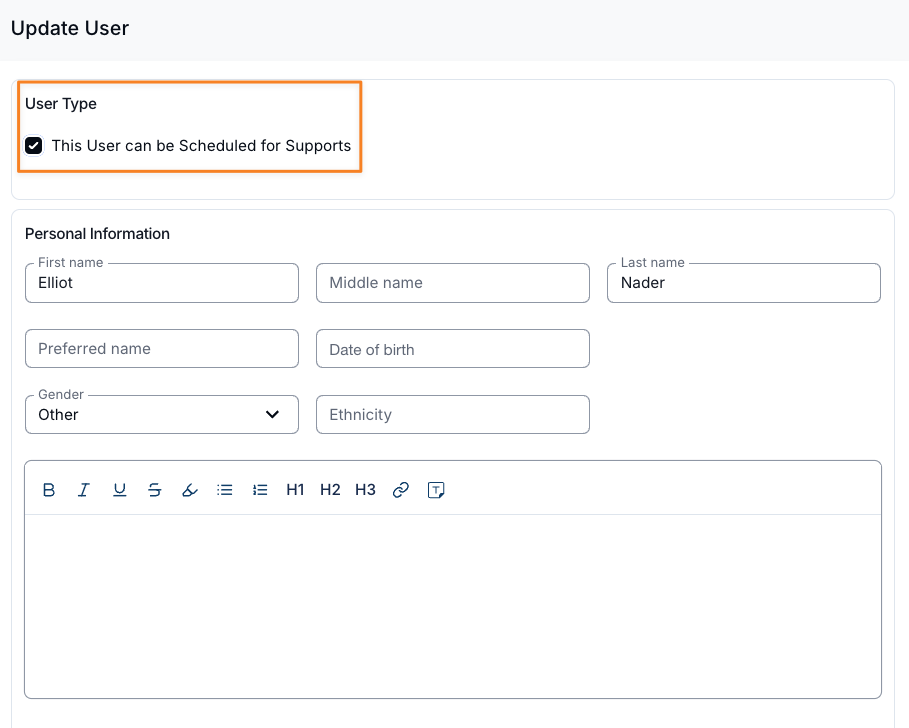Select the highlighter tool icon

coord(190,490)
